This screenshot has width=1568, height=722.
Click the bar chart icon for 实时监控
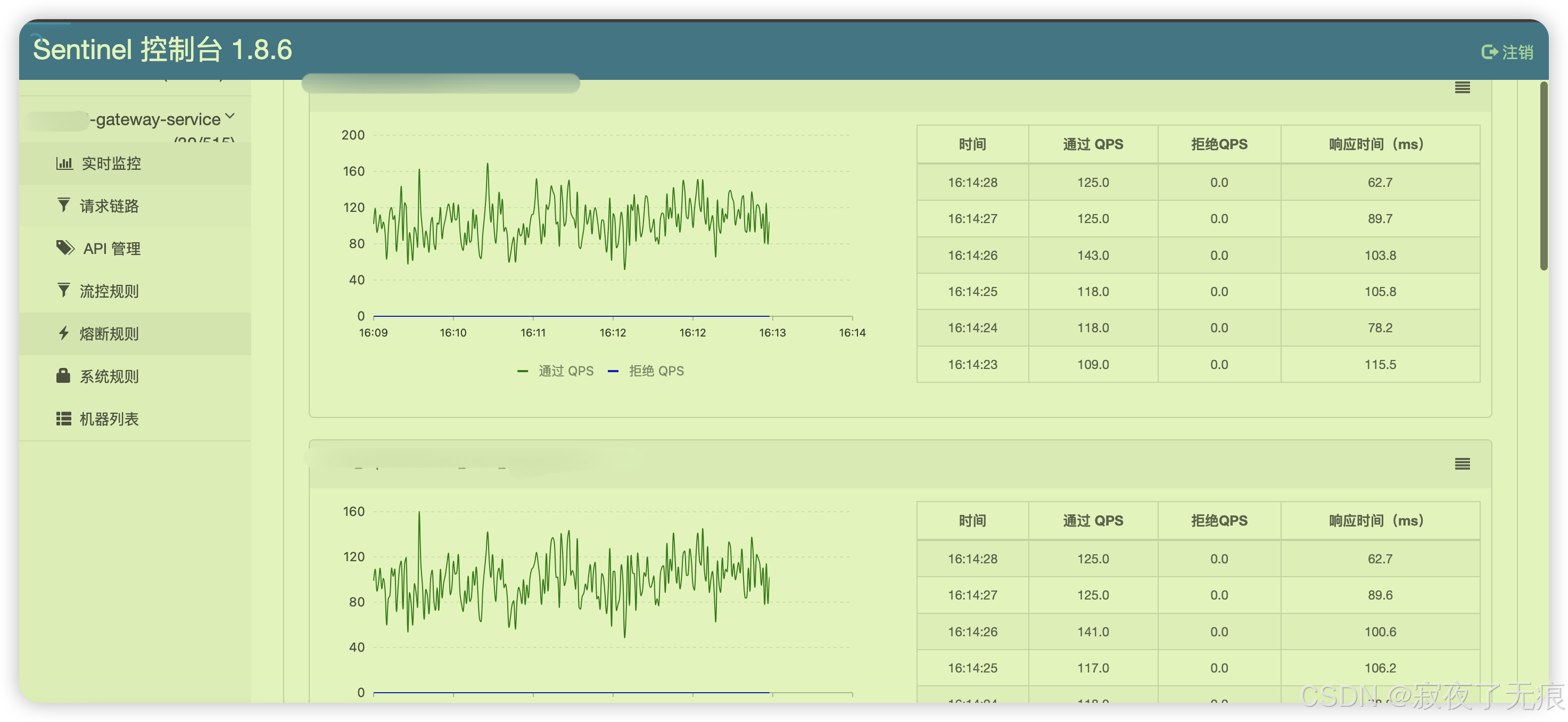[x=64, y=163]
